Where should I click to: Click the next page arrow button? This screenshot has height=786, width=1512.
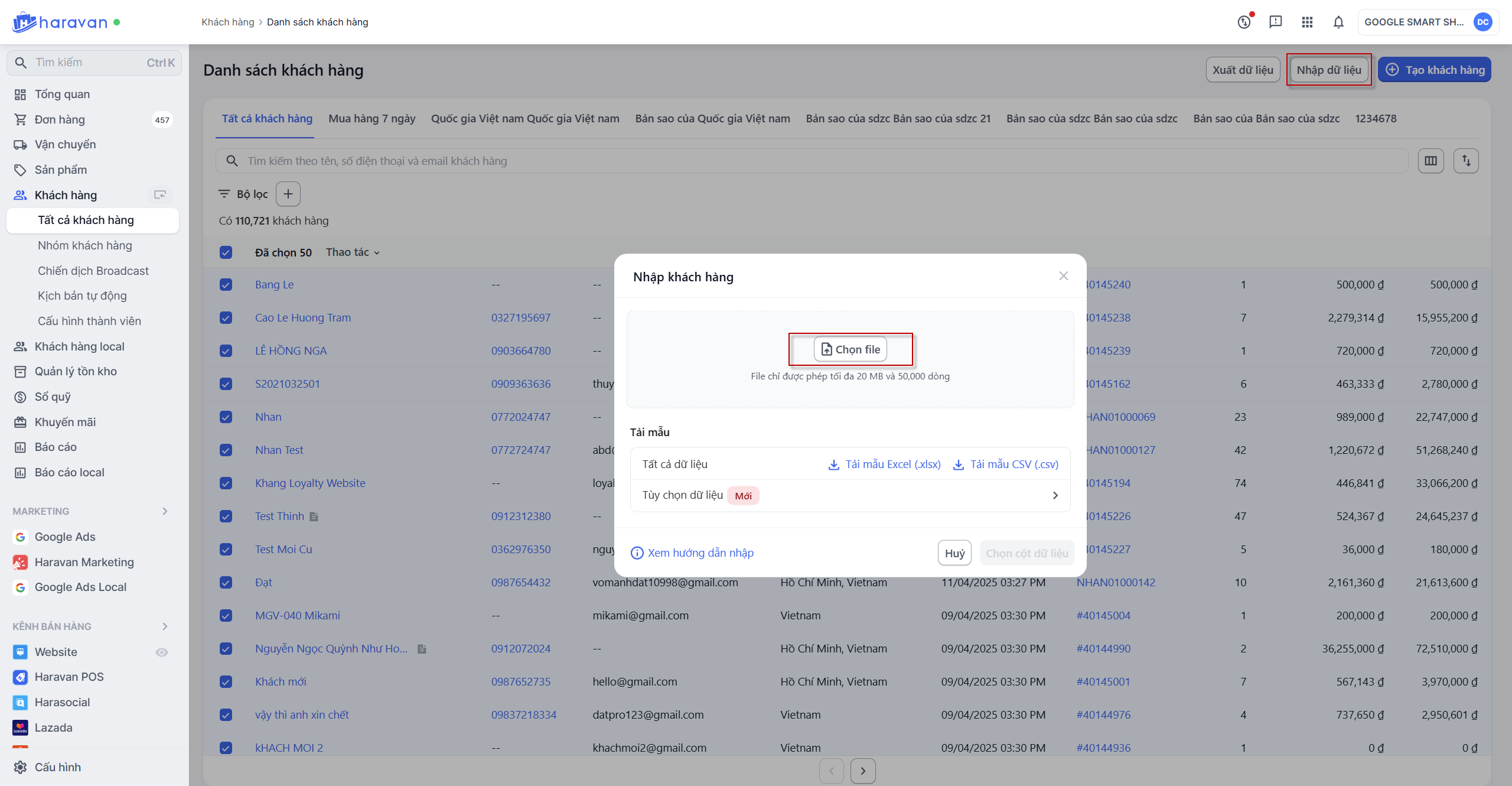coord(863,771)
